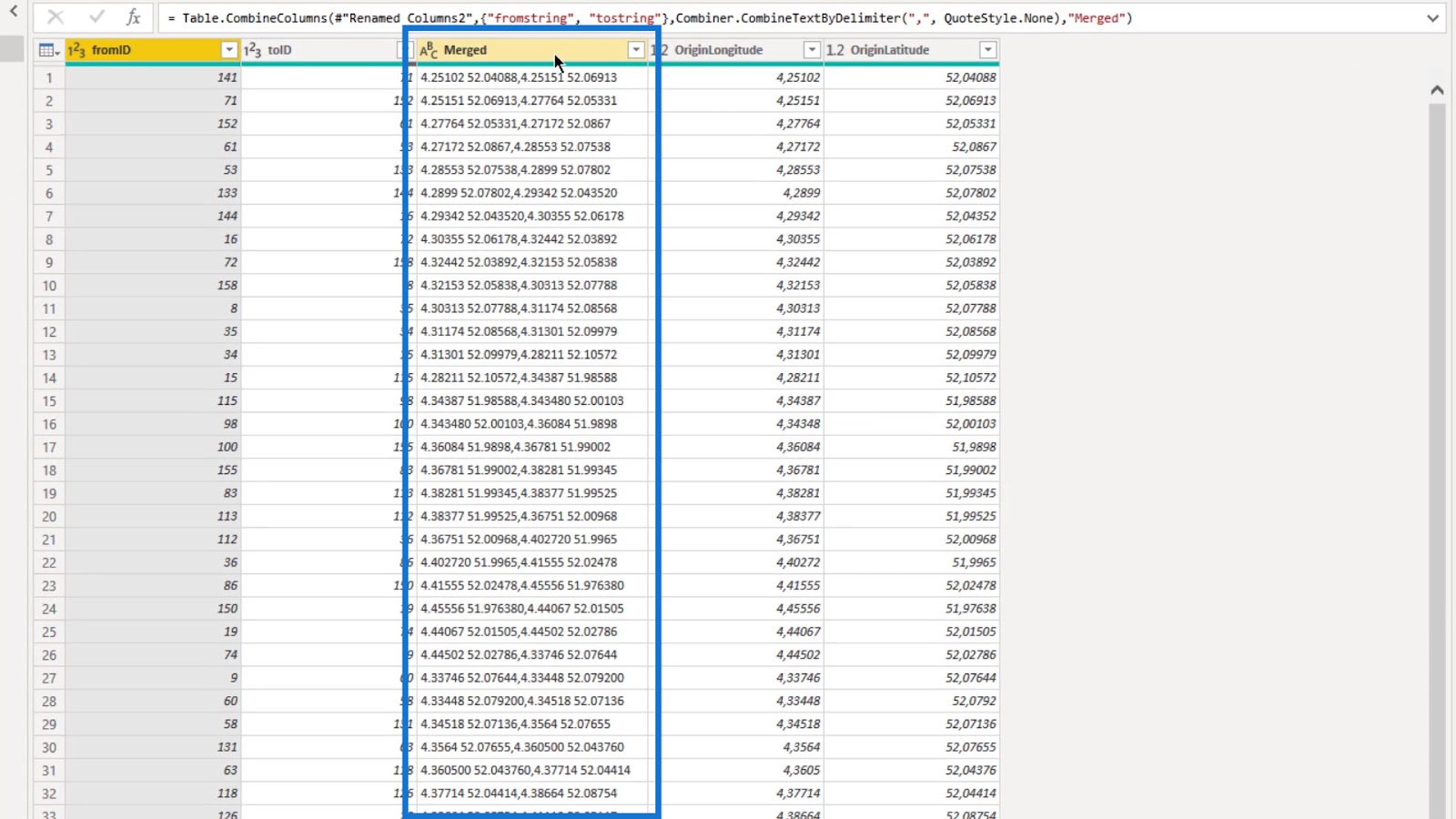
Task: Click OriginLatitude cell 52,04414
Action: point(911,794)
